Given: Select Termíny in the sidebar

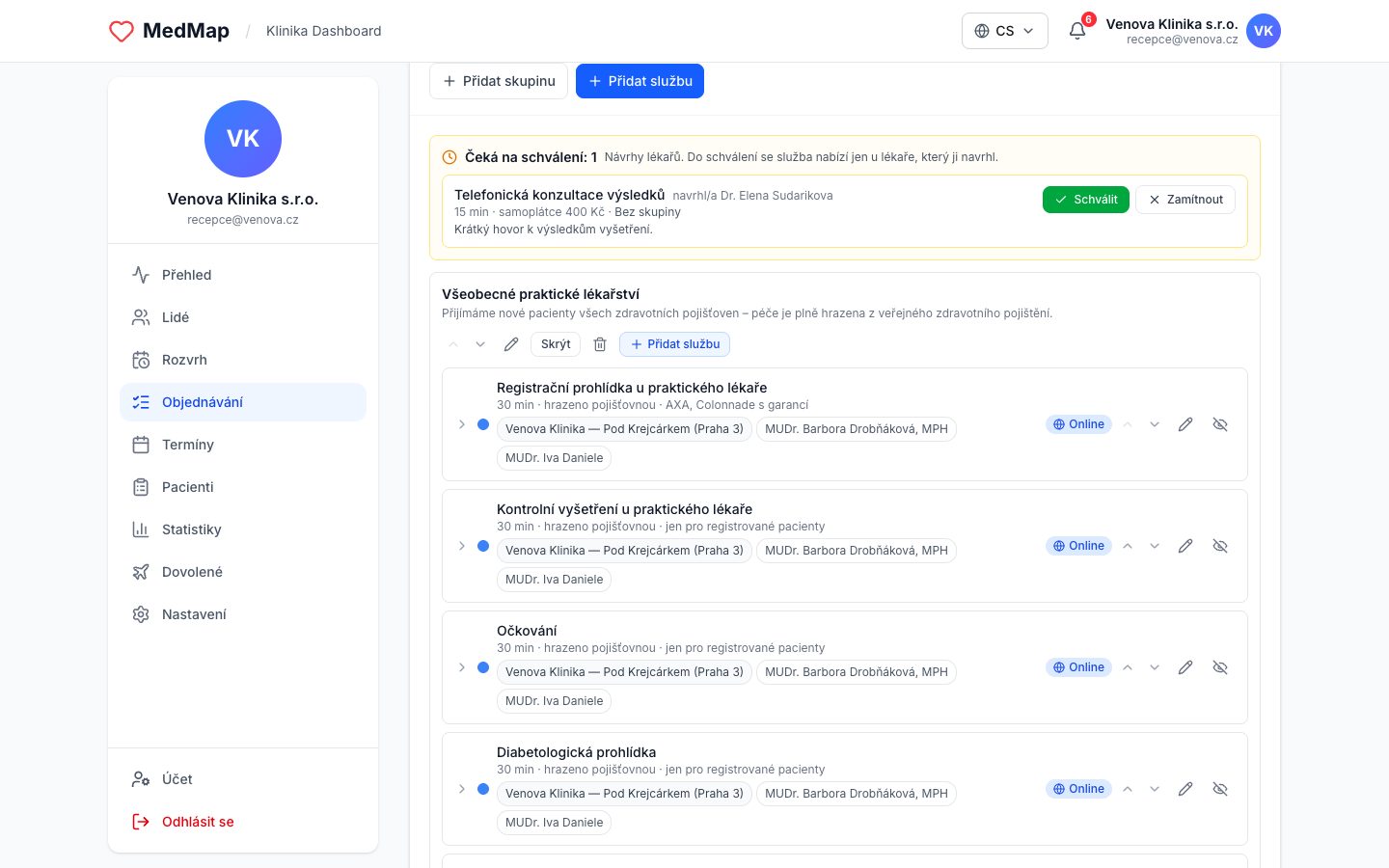Looking at the screenshot, I should coord(243,445).
